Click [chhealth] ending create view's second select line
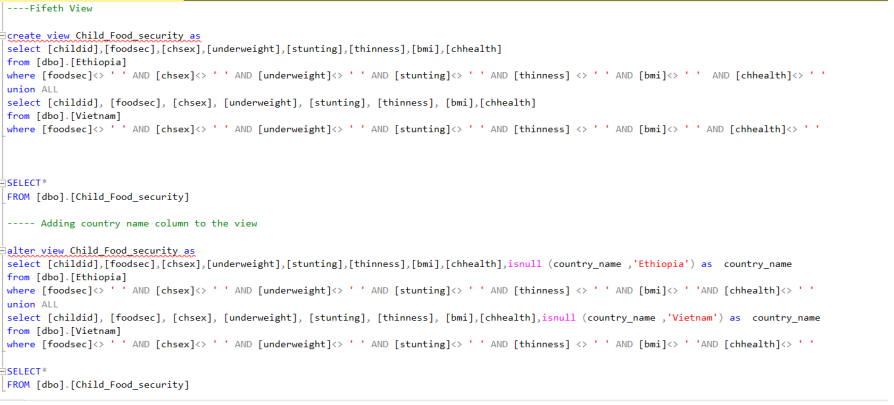 507,103
